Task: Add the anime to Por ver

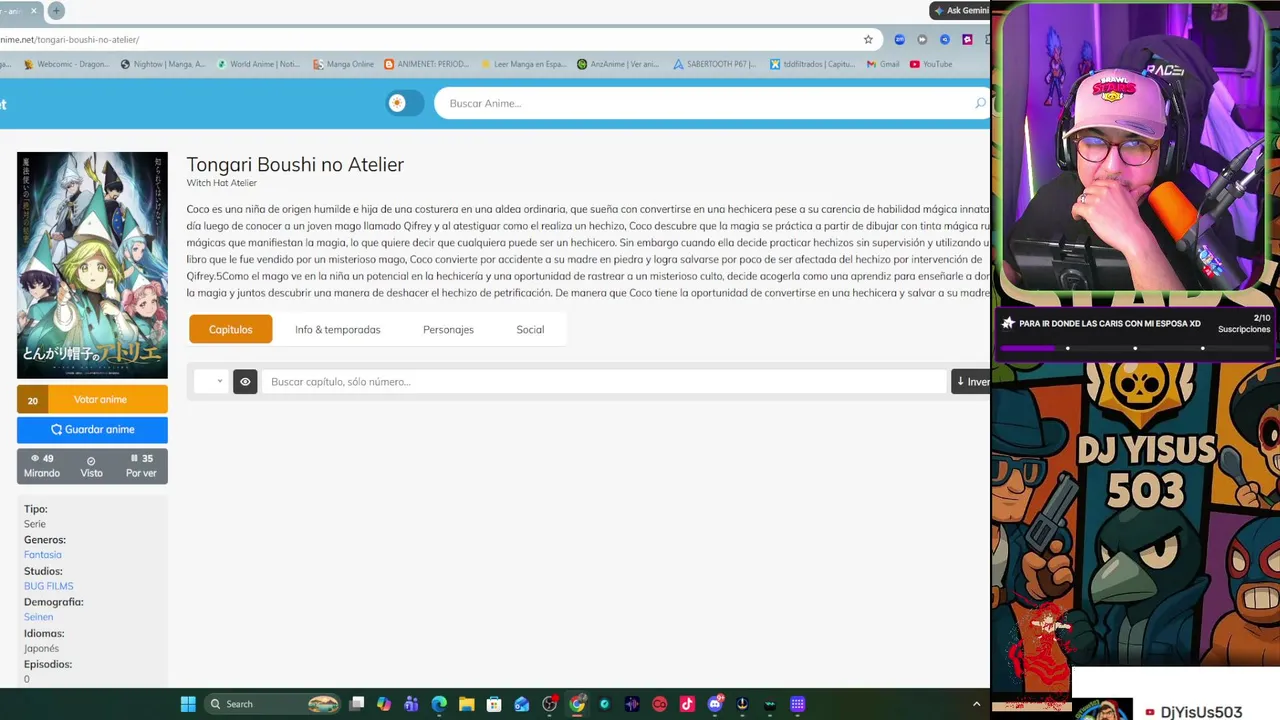Action: click(x=141, y=466)
